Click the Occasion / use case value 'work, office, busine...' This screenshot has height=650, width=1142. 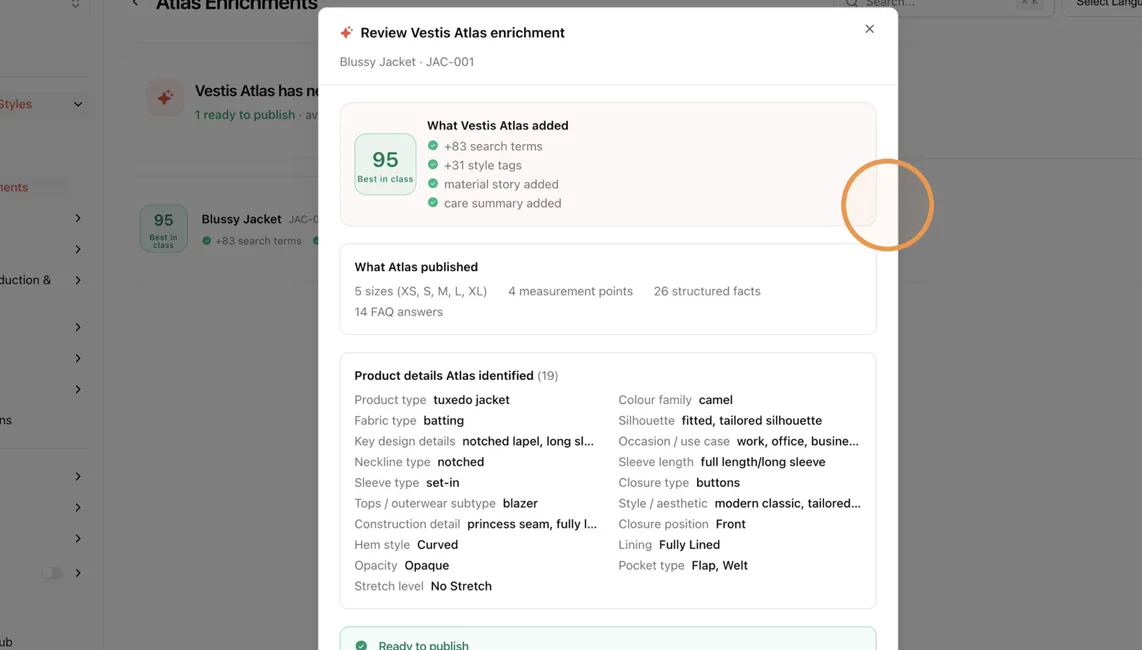pyautogui.click(x=798, y=441)
